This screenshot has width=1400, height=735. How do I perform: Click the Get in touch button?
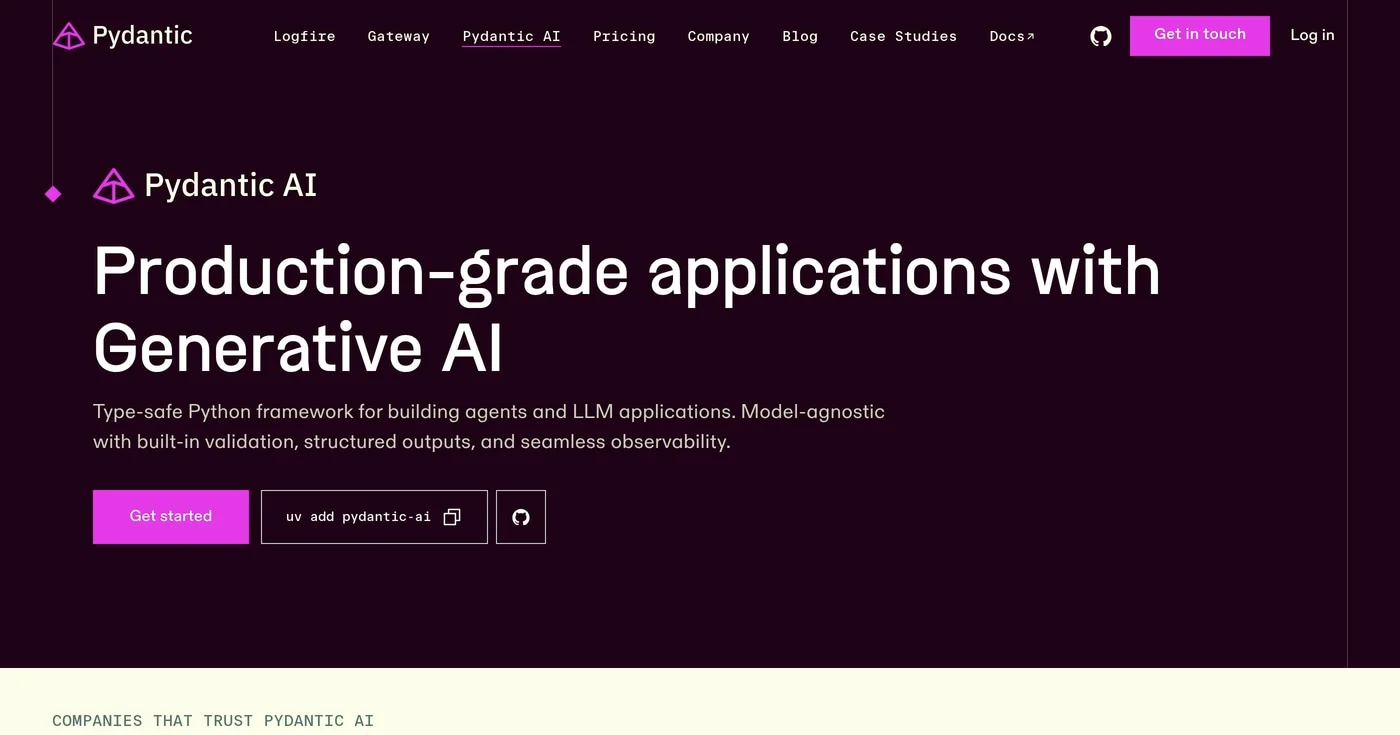[1200, 36]
